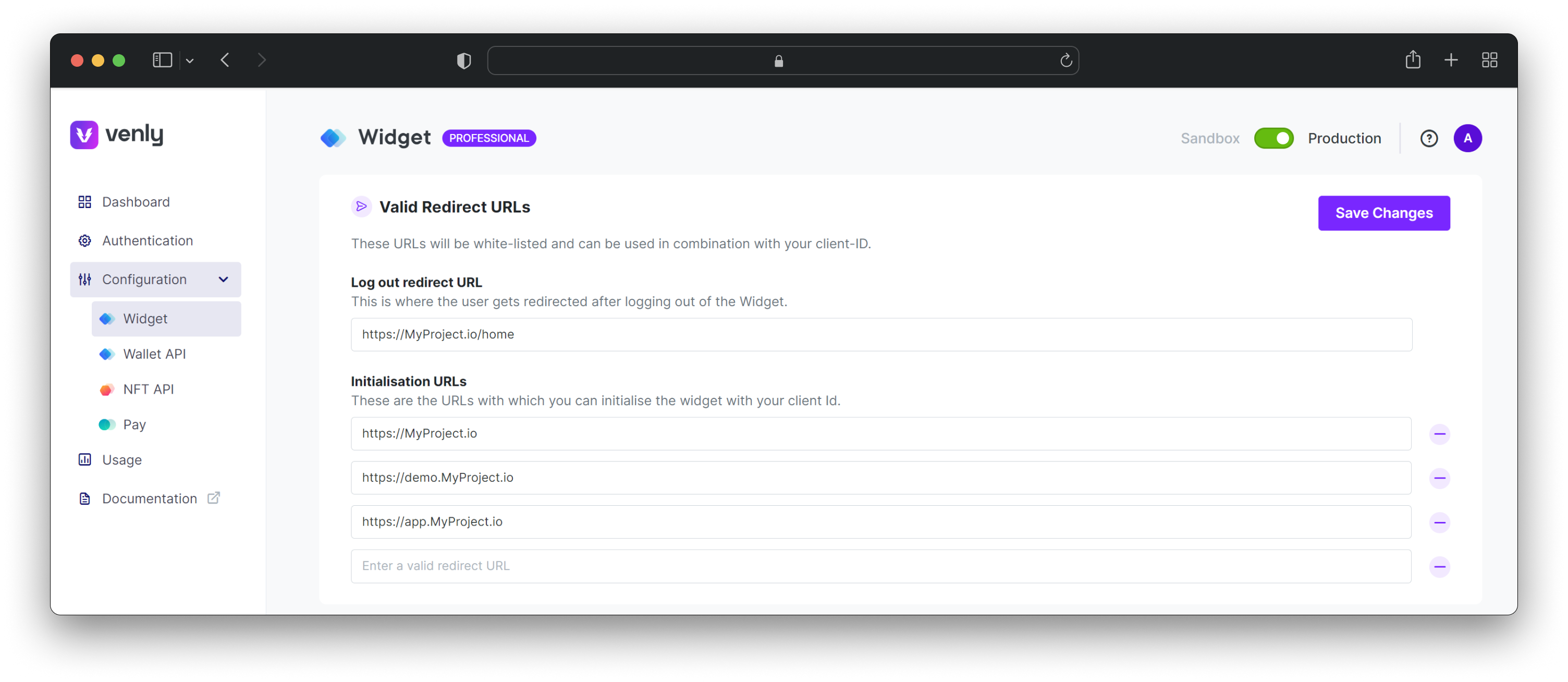Screen dimensions: 1568x682
Task: Select the Production environment label
Action: (1344, 138)
